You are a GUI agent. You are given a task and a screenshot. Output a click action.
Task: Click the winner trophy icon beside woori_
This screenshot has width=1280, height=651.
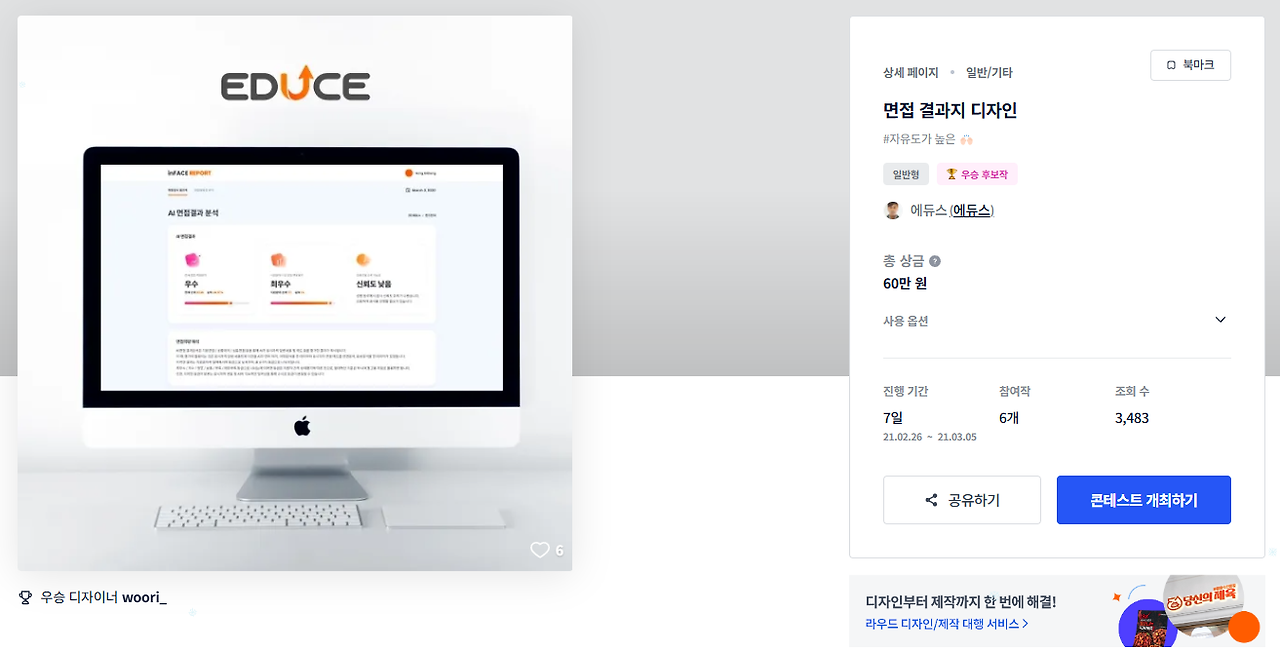(x=26, y=597)
